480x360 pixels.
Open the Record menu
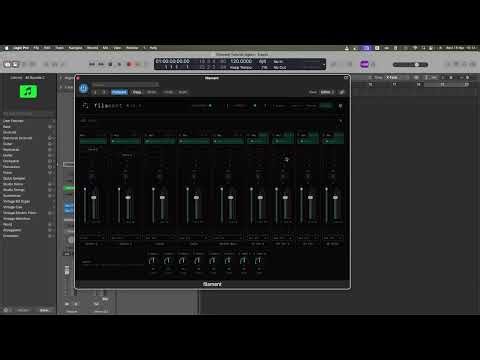[93, 48]
